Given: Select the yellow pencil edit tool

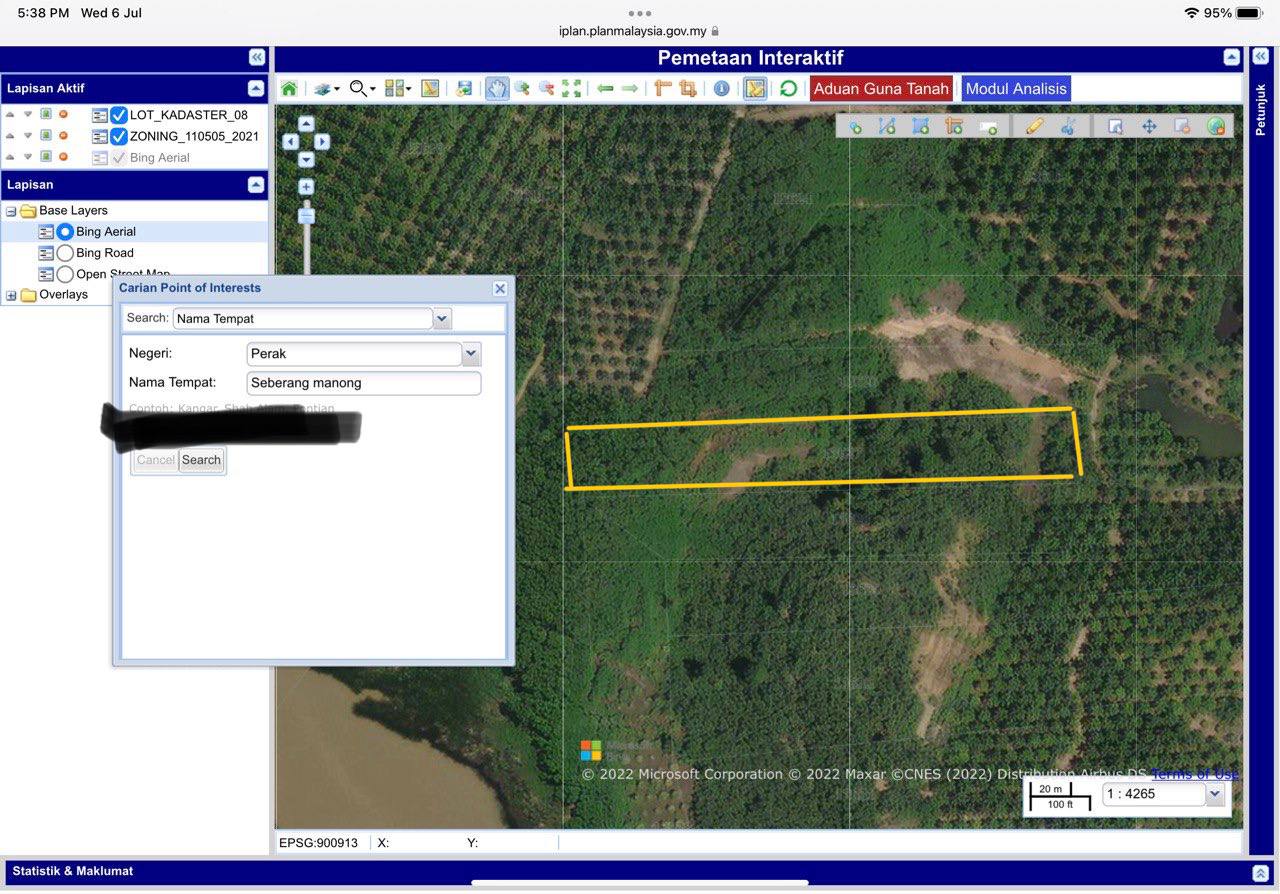Looking at the screenshot, I should click(x=1034, y=126).
